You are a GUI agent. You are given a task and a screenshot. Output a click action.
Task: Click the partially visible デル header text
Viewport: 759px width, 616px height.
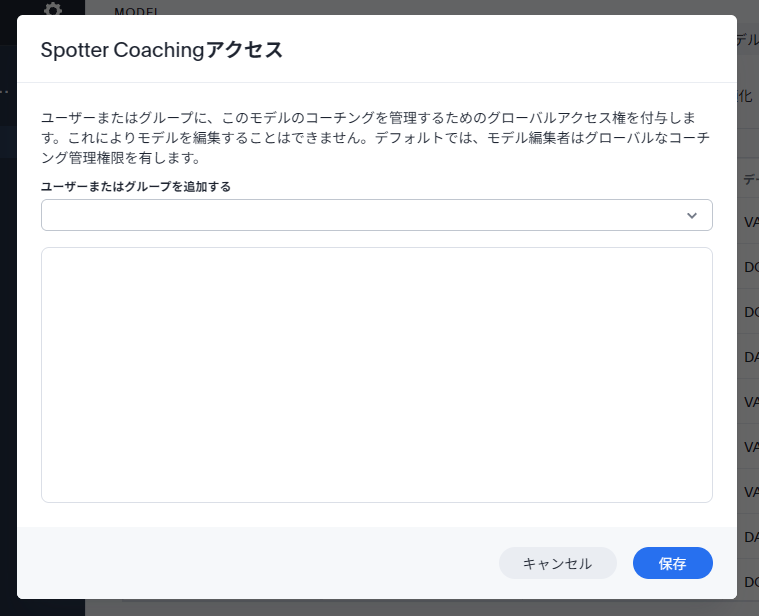747,40
